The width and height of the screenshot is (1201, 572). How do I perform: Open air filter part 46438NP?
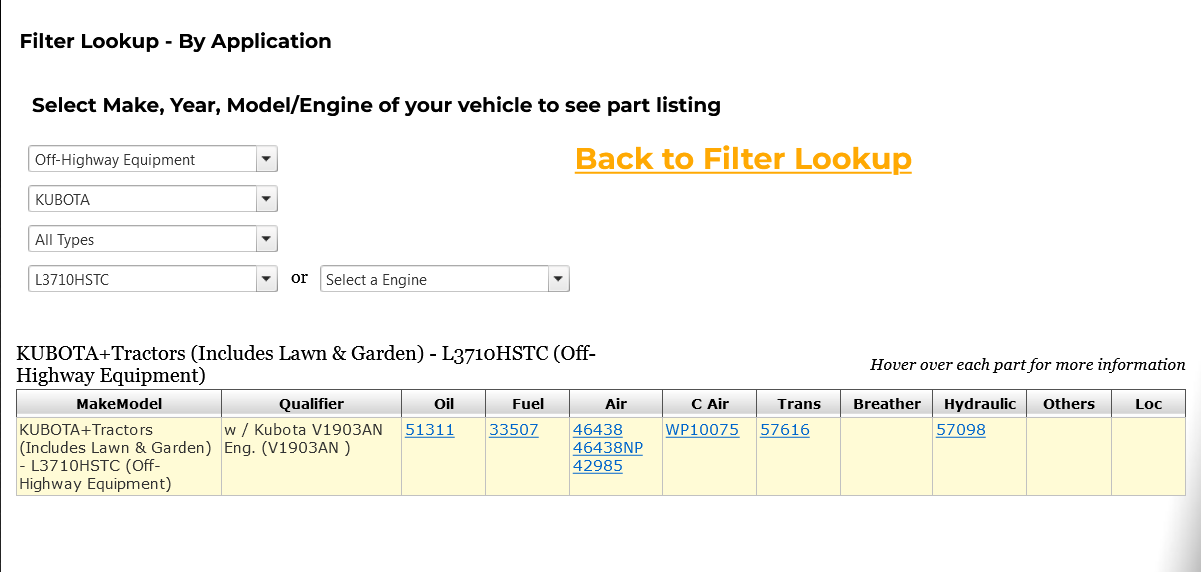(x=608, y=448)
